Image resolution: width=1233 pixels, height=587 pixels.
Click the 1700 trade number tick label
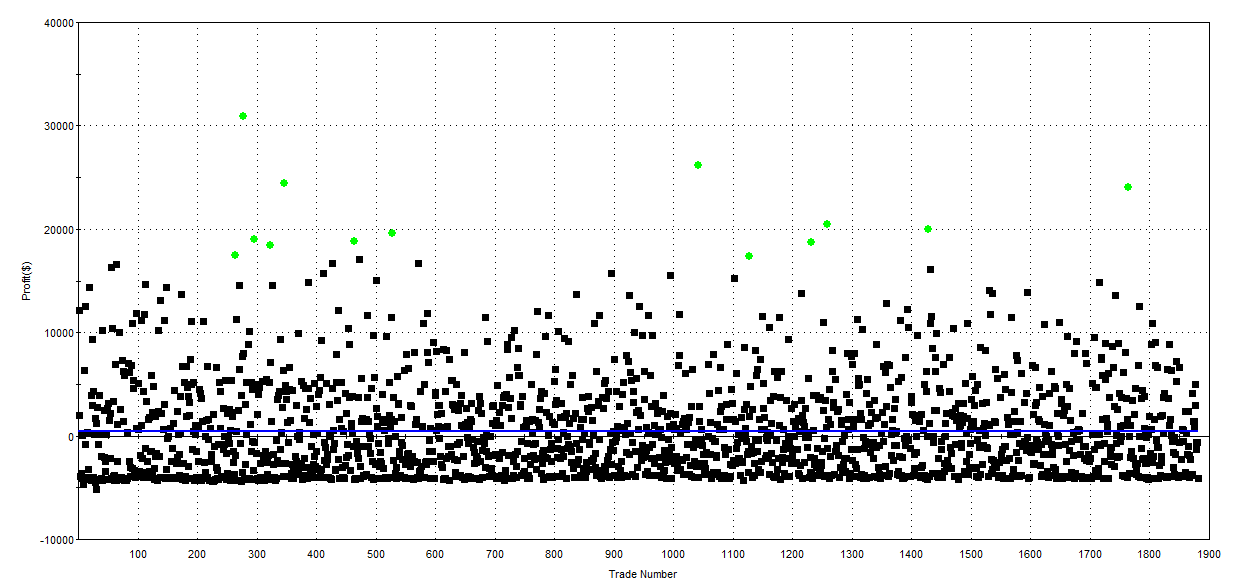(x=1090, y=552)
